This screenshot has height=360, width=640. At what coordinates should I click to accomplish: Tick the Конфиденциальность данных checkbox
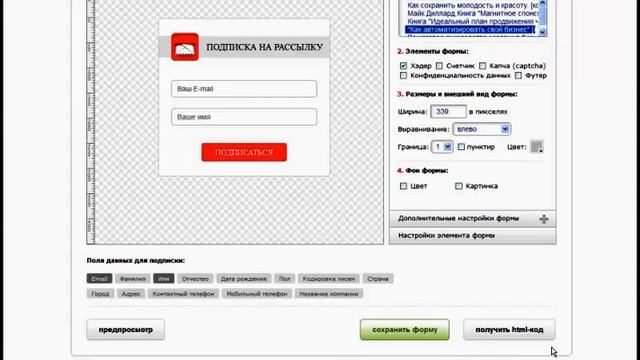click(403, 76)
